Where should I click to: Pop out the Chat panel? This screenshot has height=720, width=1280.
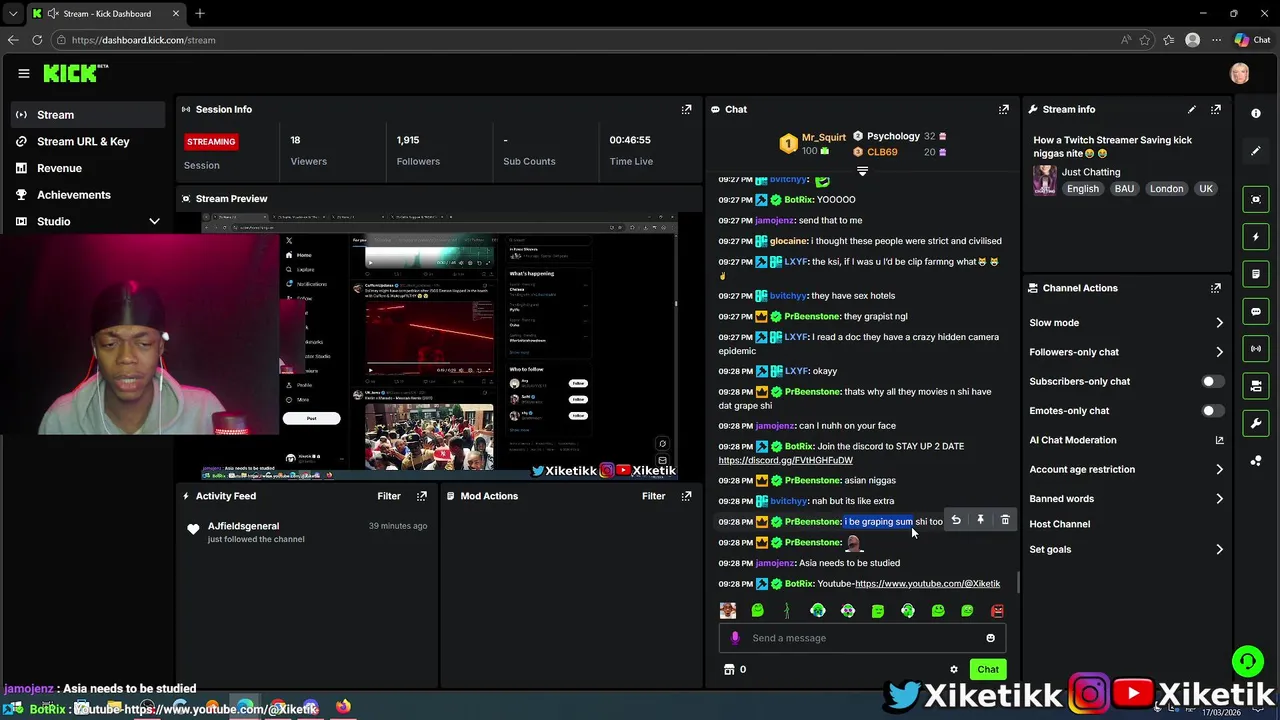[x=1004, y=109]
